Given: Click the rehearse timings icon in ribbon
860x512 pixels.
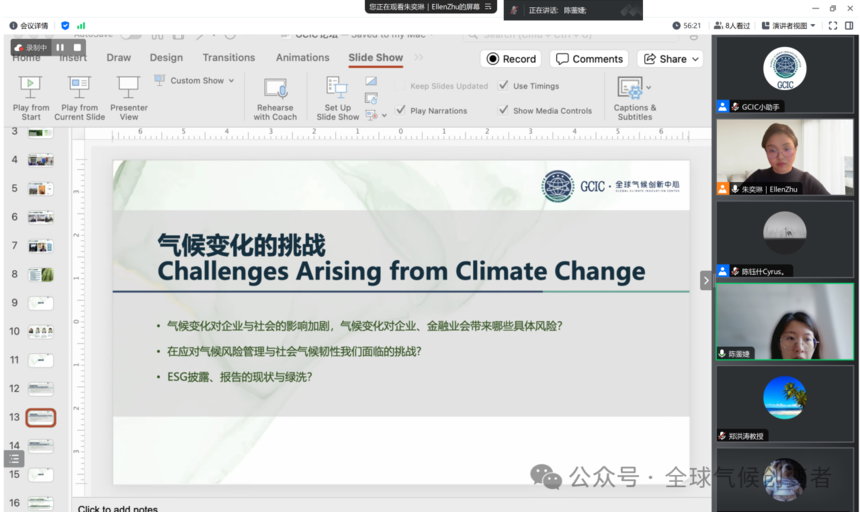Looking at the screenshot, I should pos(371,99).
